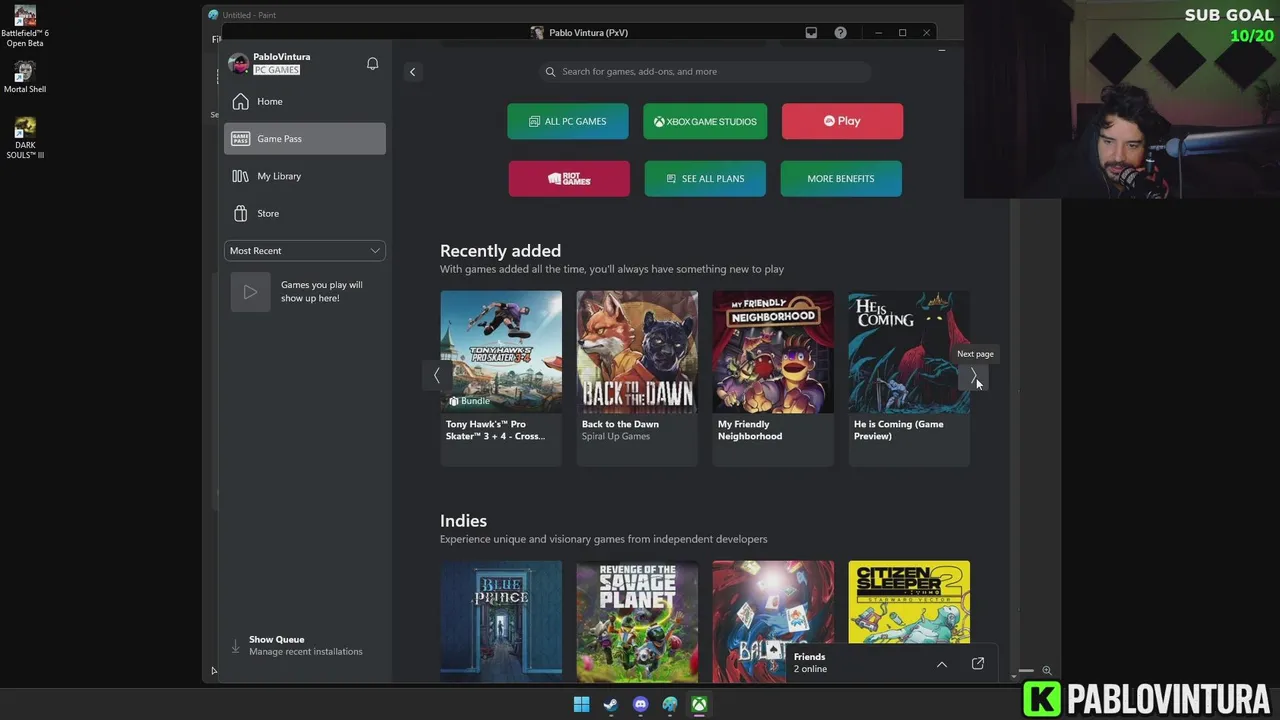The image size is (1280, 720).
Task: Expand the Most Recent dropdown
Action: [305, 251]
